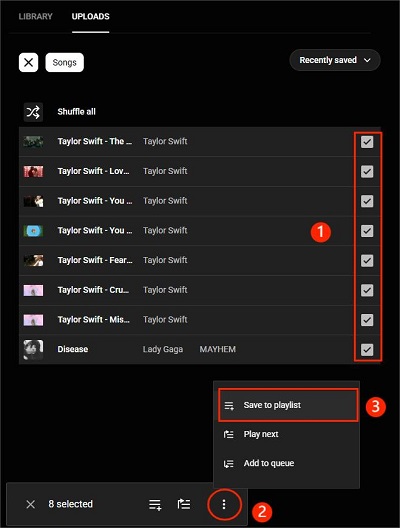Select song title Taylor Swift - Cru...
The image size is (400, 528).
[x=93, y=290]
